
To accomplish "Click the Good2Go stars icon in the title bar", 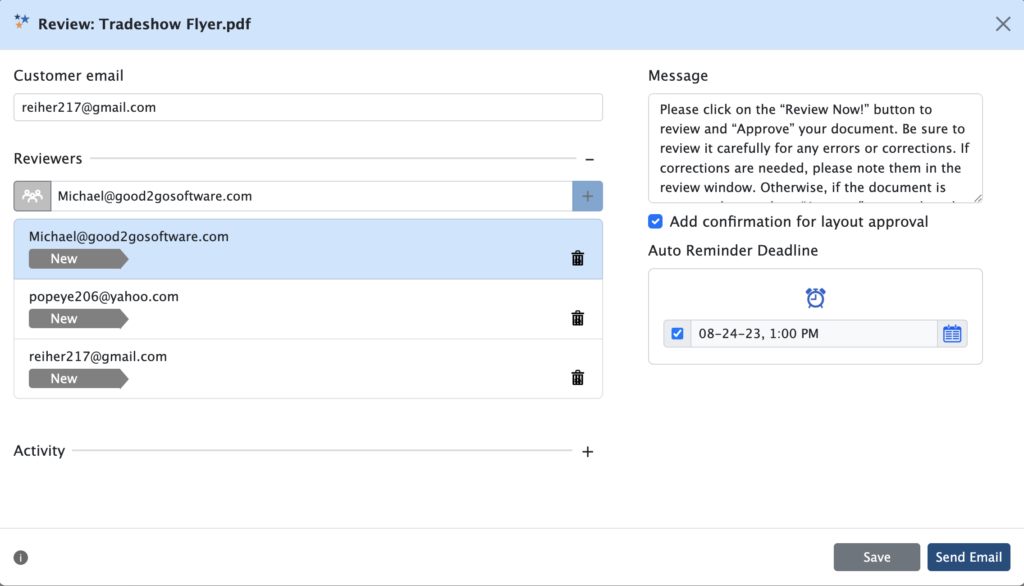I will pyautogui.click(x=19, y=22).
